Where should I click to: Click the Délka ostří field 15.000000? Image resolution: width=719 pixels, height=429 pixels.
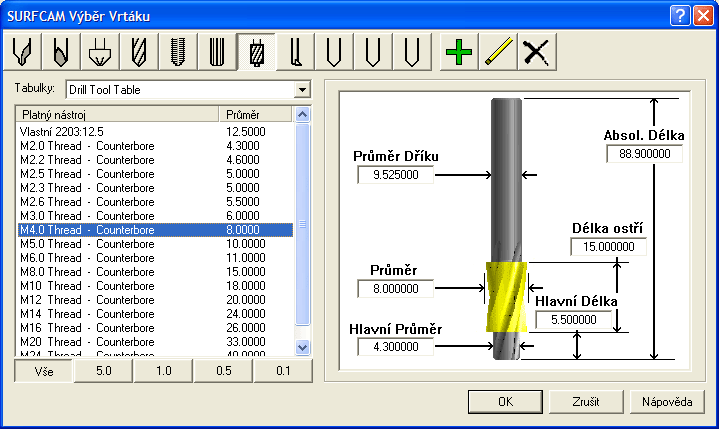(608, 247)
